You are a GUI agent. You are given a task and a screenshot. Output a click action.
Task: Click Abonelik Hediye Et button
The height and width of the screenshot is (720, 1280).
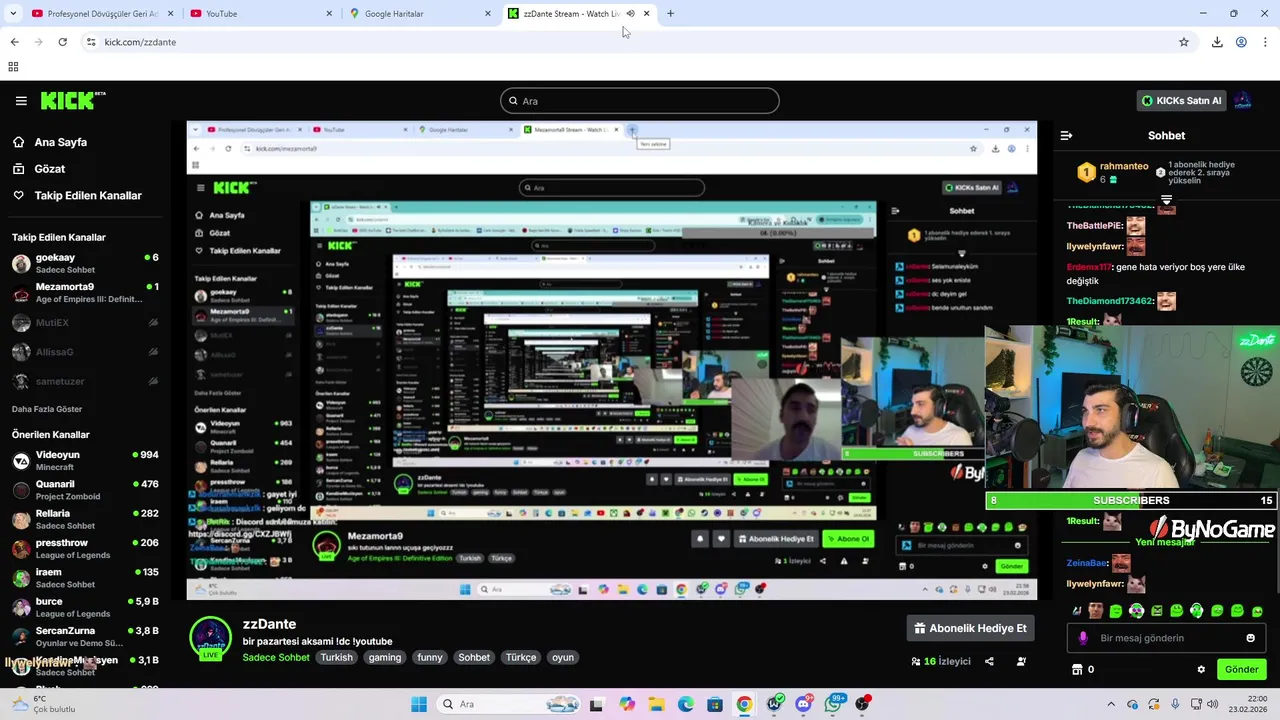(970, 628)
